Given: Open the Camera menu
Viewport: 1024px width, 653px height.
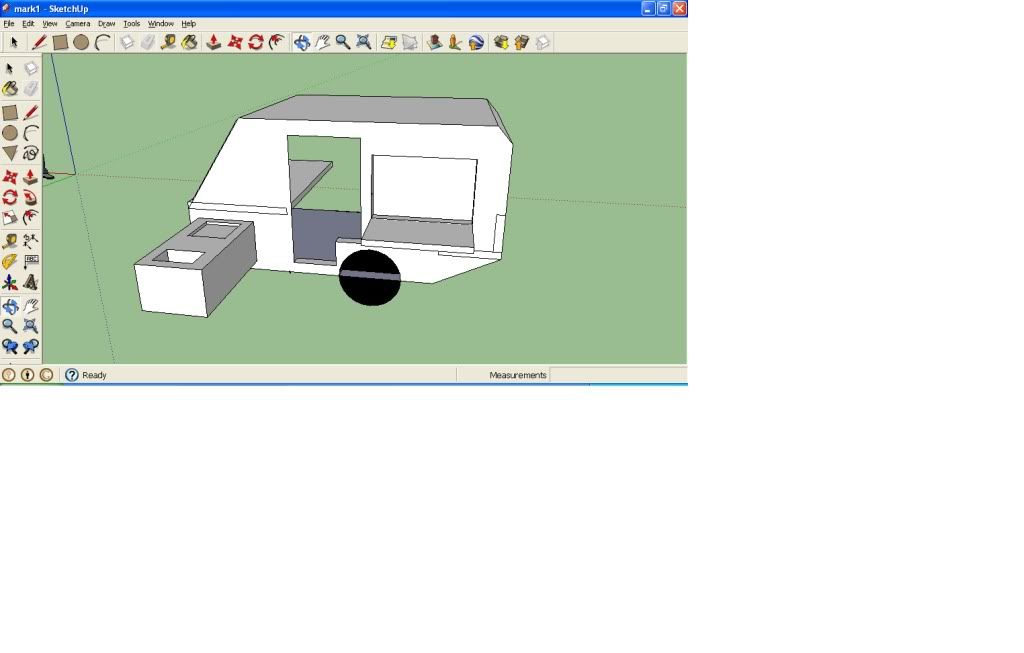Looking at the screenshot, I should 78,24.
